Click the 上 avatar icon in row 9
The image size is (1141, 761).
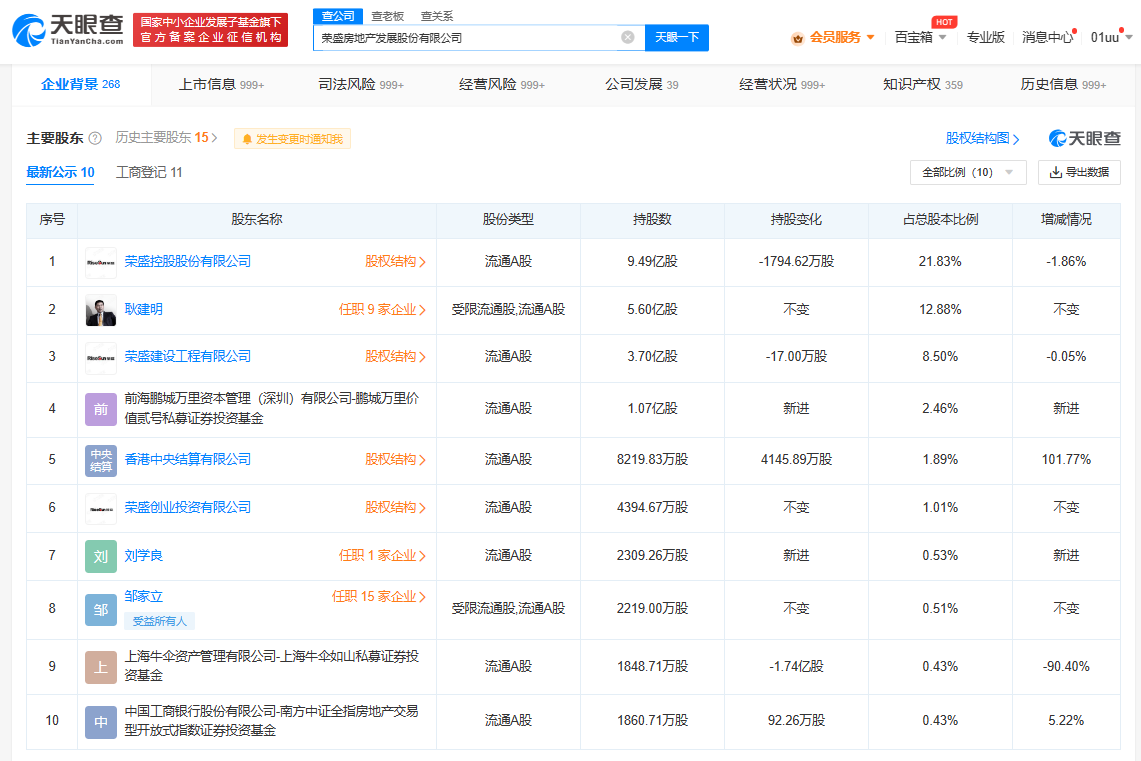(100, 667)
